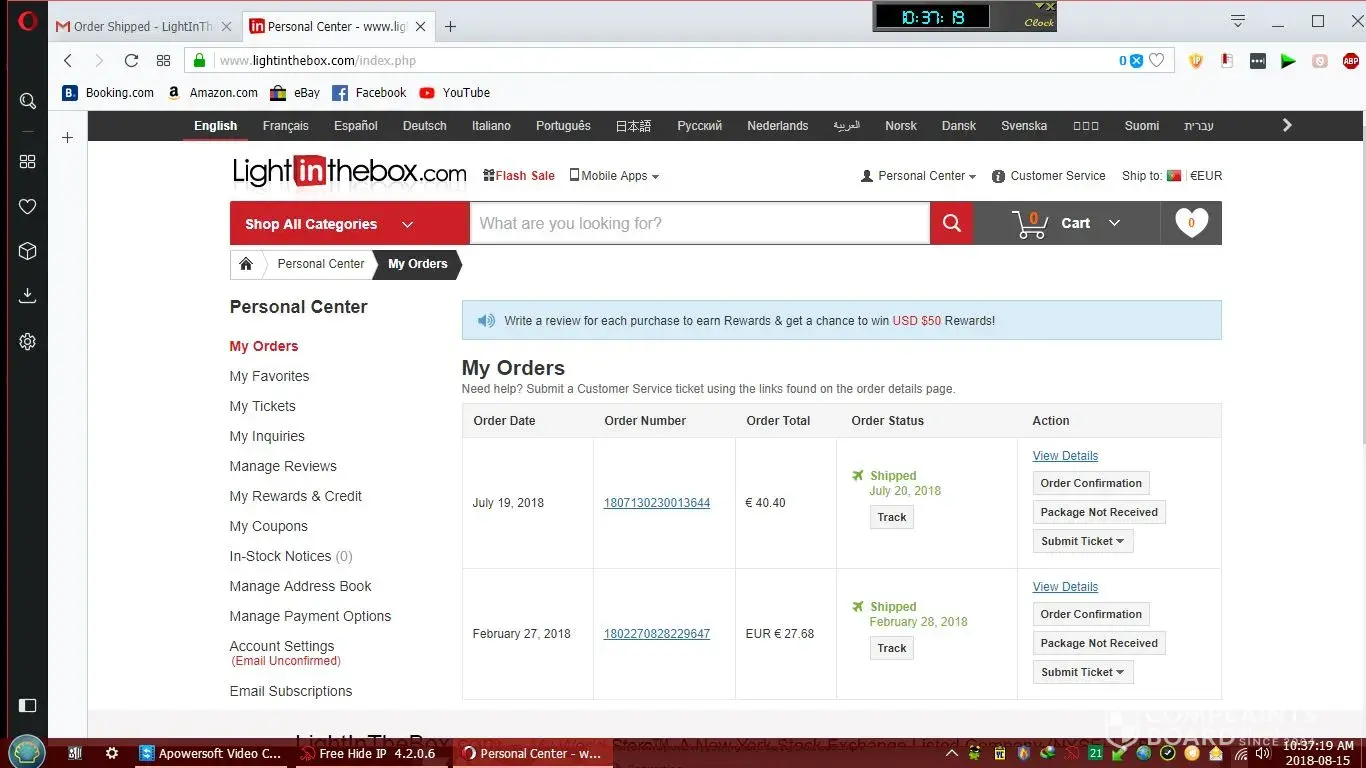Open the wishlist heart counter
This screenshot has width=1366, height=768.
pos(1191,223)
